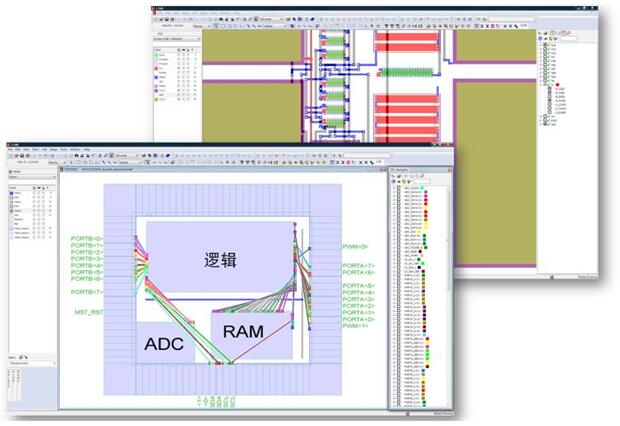
Task: Click the PORTA<7> pin label
Action: (358, 265)
